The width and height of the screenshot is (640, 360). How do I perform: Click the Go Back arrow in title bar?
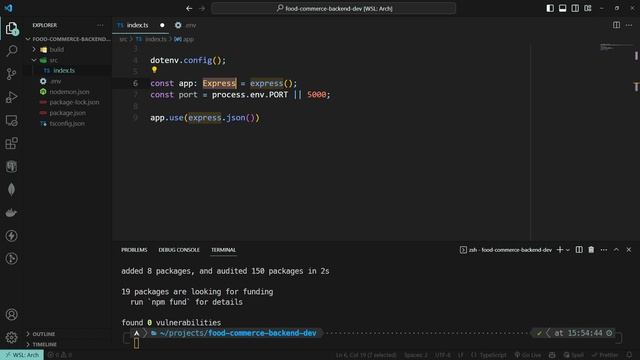(x=189, y=8)
